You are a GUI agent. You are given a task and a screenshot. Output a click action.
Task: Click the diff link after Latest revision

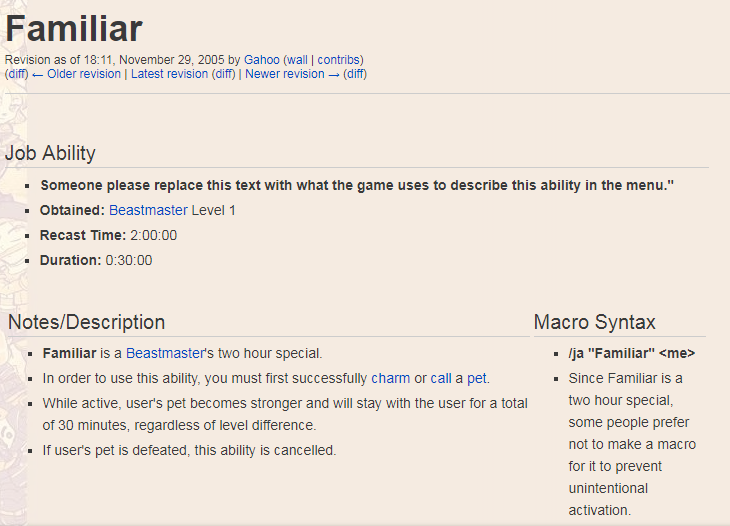coord(223,74)
